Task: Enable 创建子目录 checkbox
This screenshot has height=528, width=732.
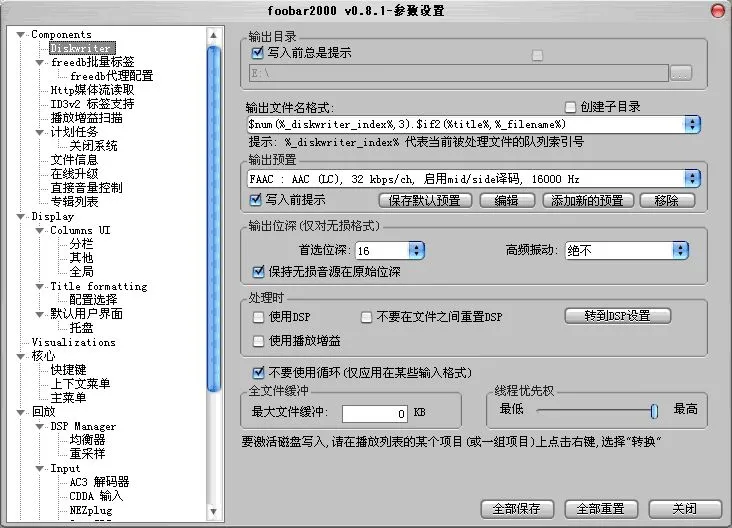Action: coord(570,107)
